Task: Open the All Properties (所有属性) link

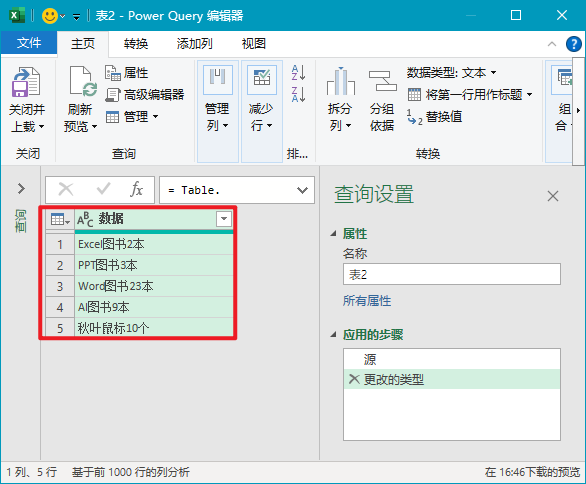Action: coord(367,301)
